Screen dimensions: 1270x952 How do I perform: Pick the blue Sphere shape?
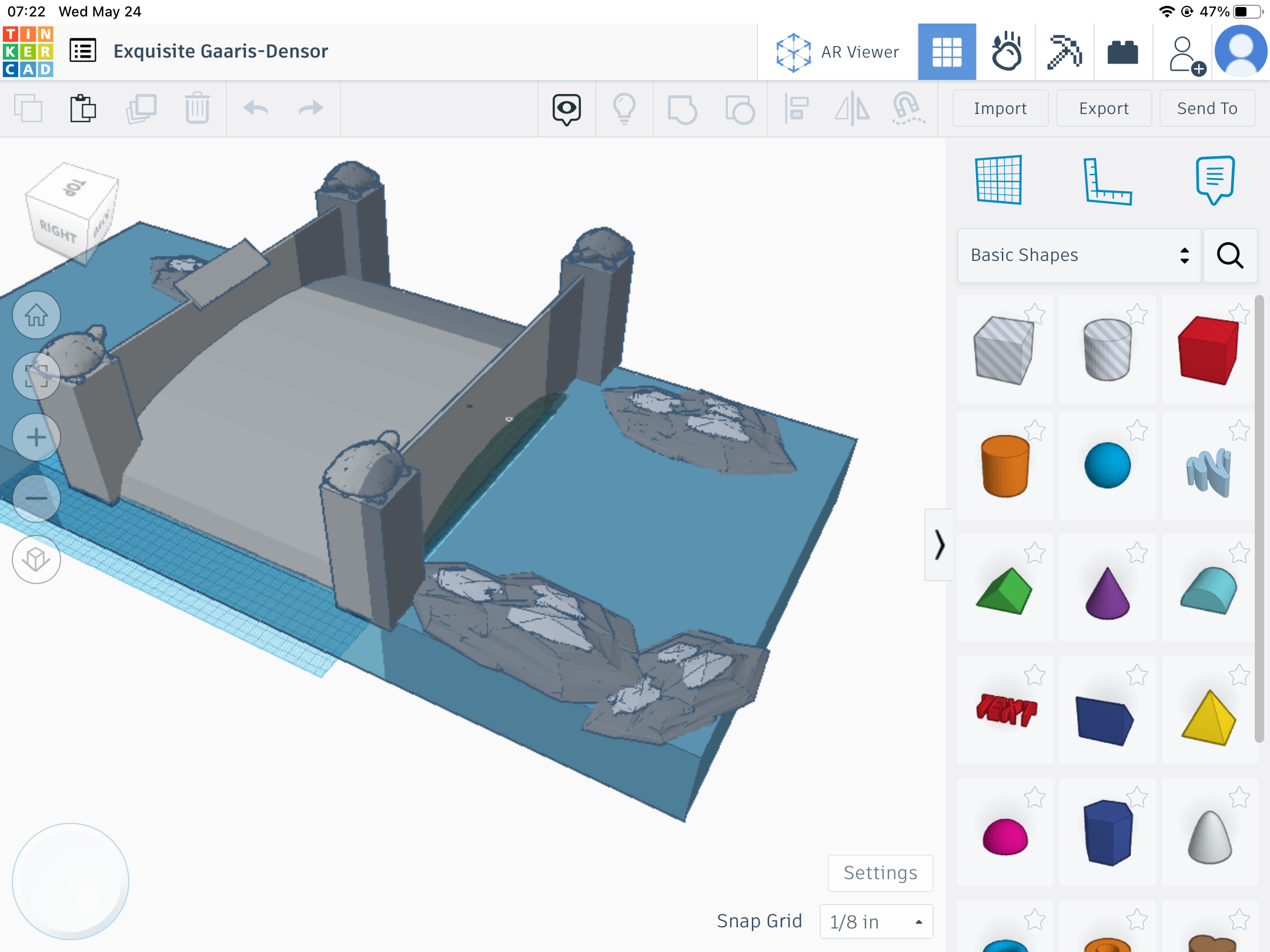click(x=1107, y=465)
